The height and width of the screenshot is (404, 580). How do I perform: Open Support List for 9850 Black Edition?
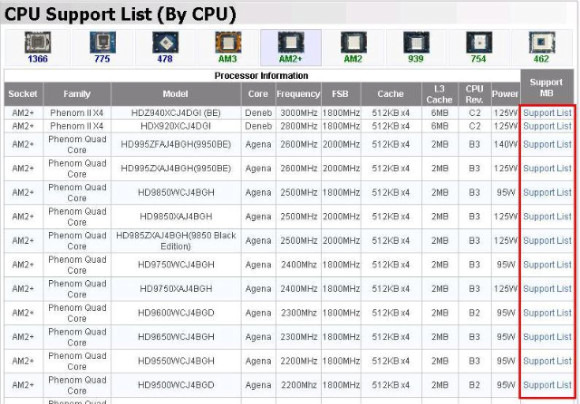coord(547,240)
